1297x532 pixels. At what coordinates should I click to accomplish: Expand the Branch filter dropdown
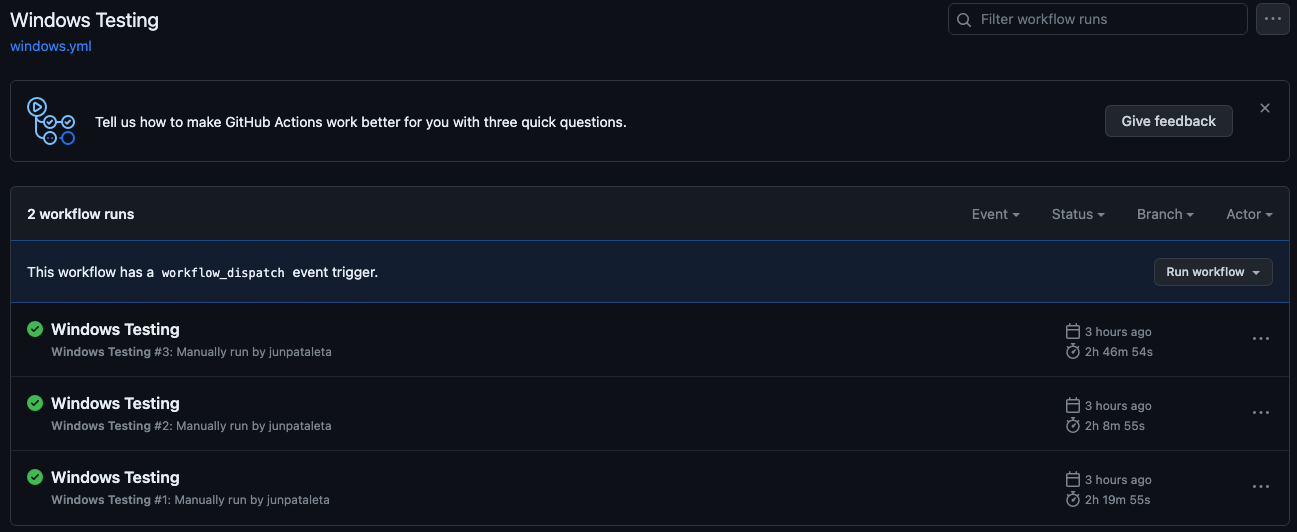click(x=1166, y=214)
